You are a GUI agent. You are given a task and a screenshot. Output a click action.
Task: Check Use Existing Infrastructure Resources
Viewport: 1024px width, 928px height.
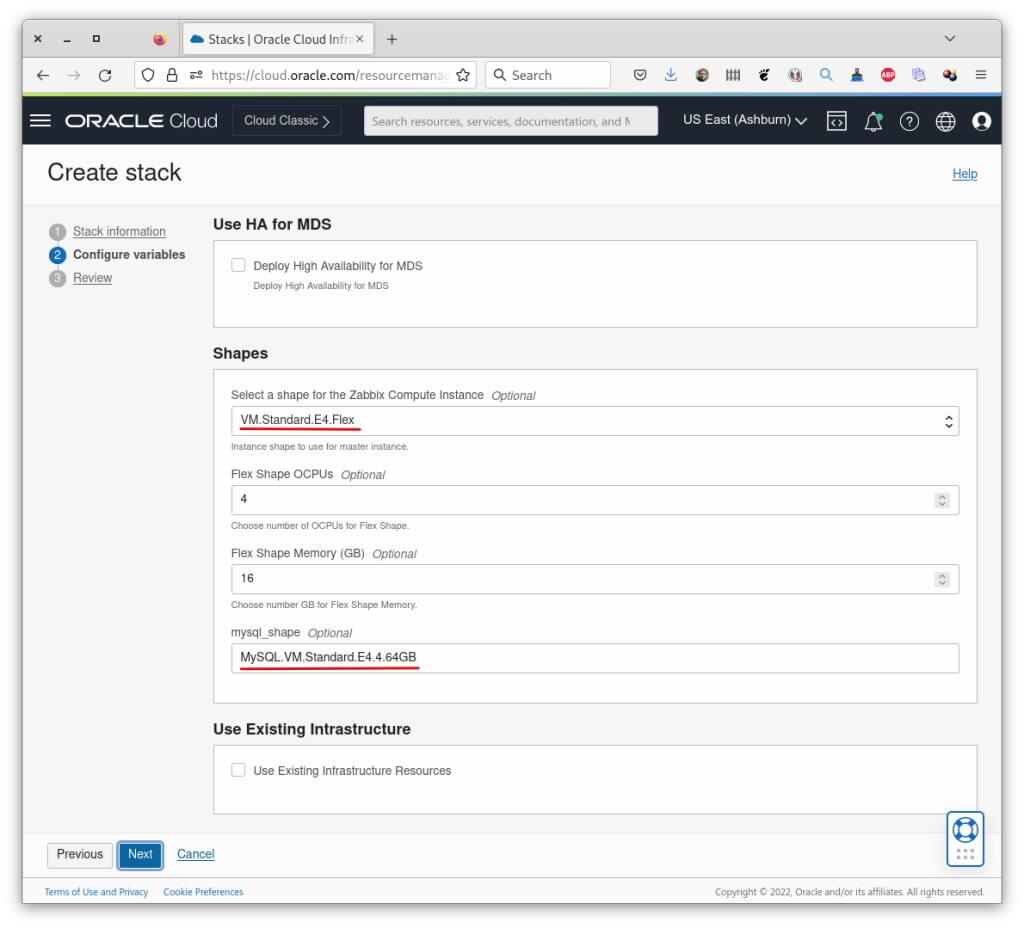pyautogui.click(x=238, y=770)
